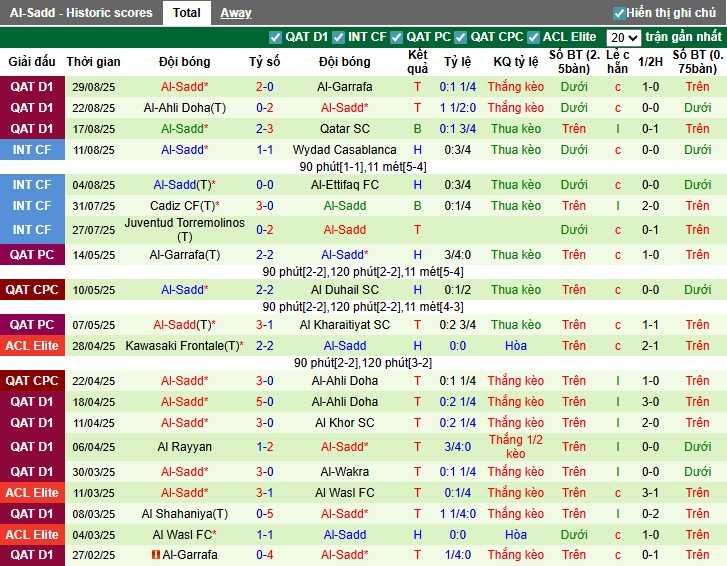The height and width of the screenshot is (566, 727).
Task: Toggle the Hiển thị ghi chú checkbox
Action: (619, 13)
